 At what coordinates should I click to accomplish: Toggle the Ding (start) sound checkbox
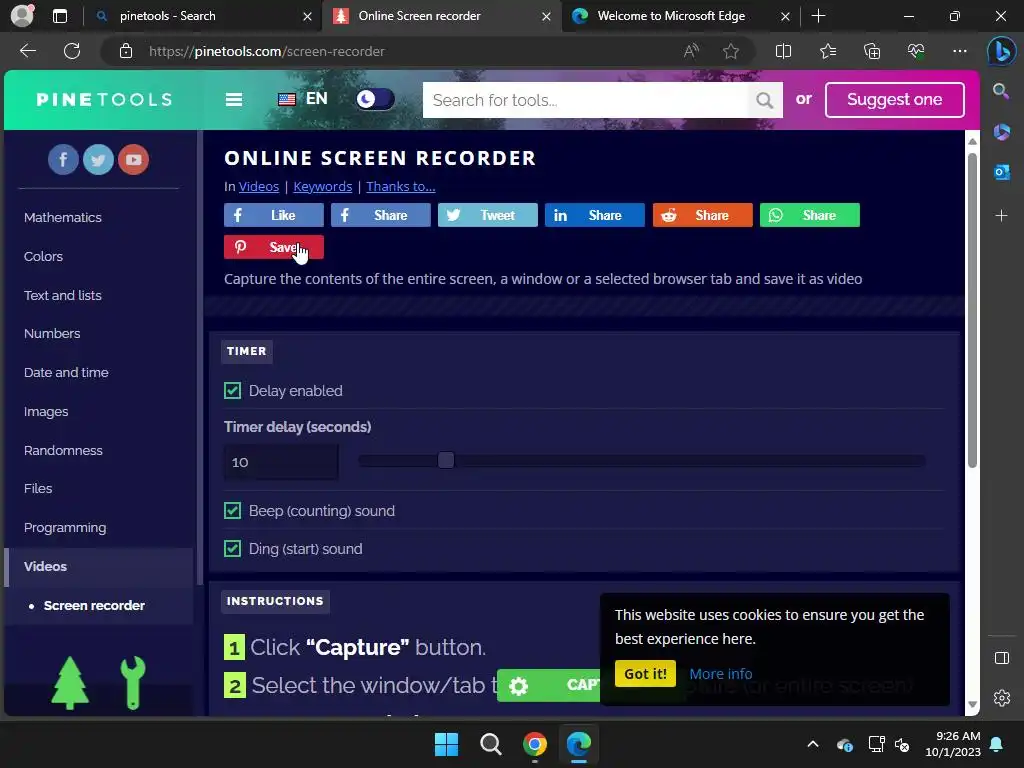[232, 549]
